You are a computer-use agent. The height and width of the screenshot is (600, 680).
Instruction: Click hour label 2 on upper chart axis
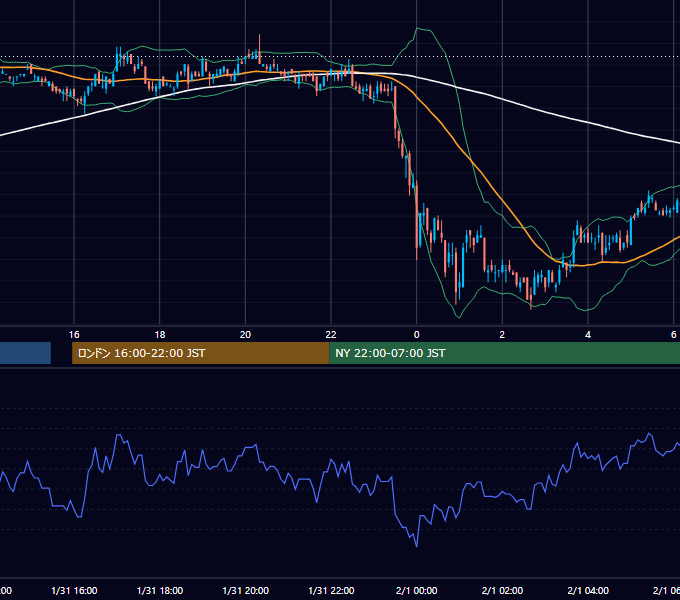(x=502, y=335)
